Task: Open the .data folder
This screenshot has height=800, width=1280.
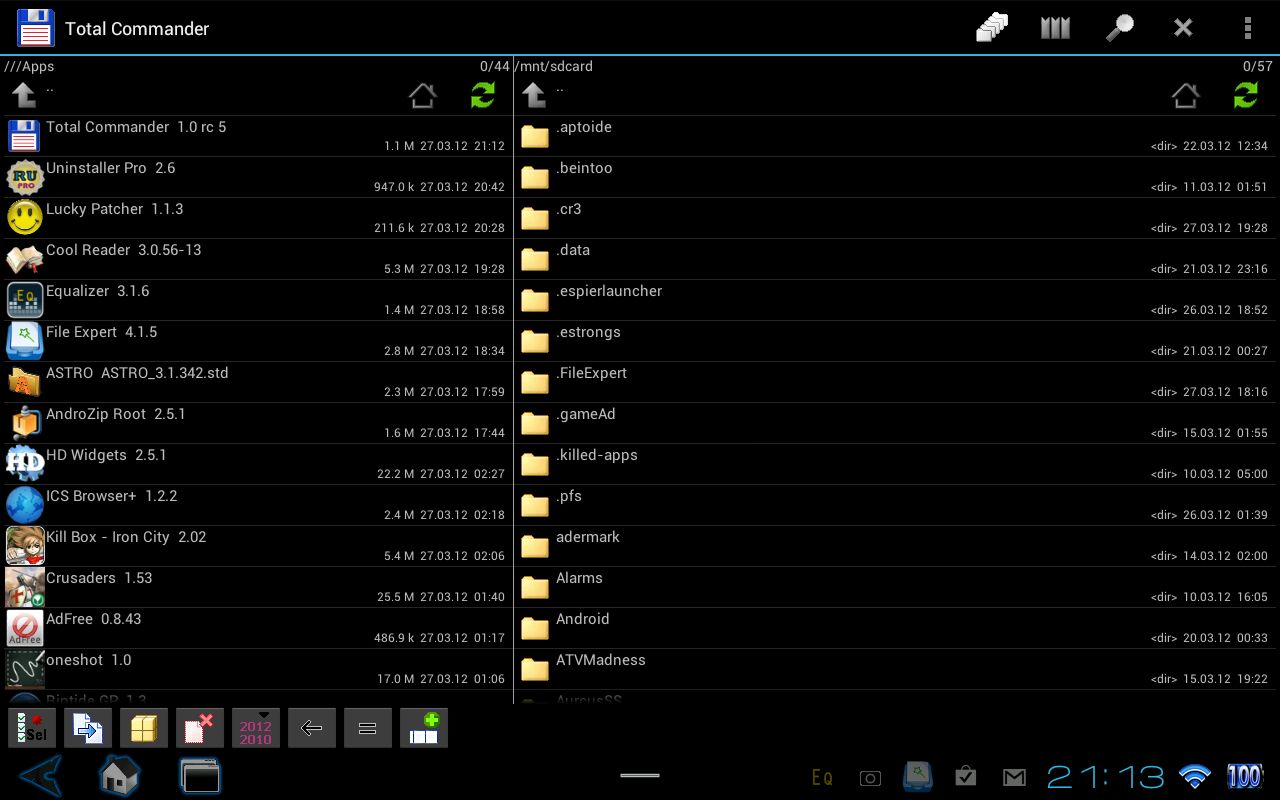Action: (x=896, y=259)
